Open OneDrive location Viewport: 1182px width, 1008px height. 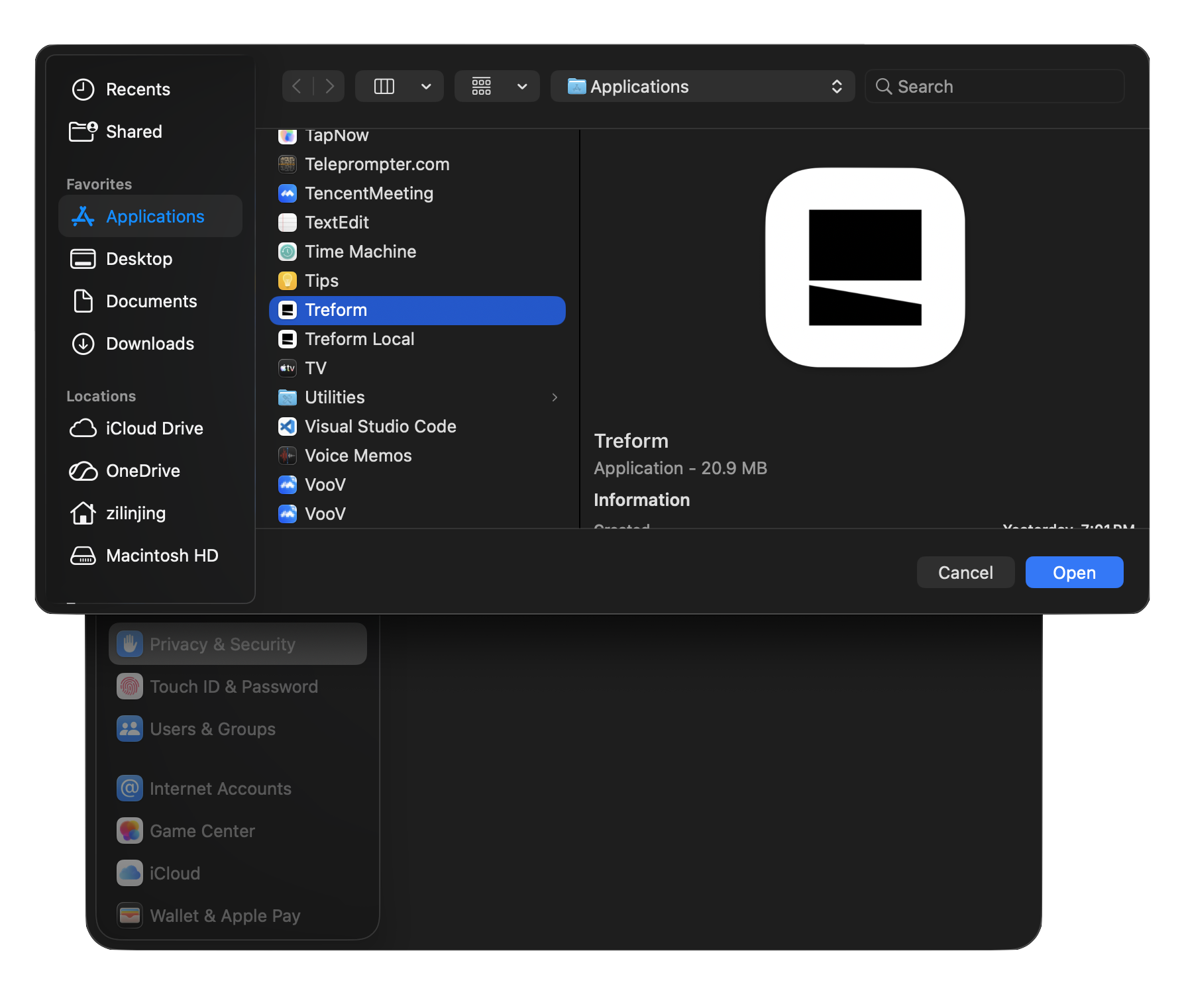150,471
